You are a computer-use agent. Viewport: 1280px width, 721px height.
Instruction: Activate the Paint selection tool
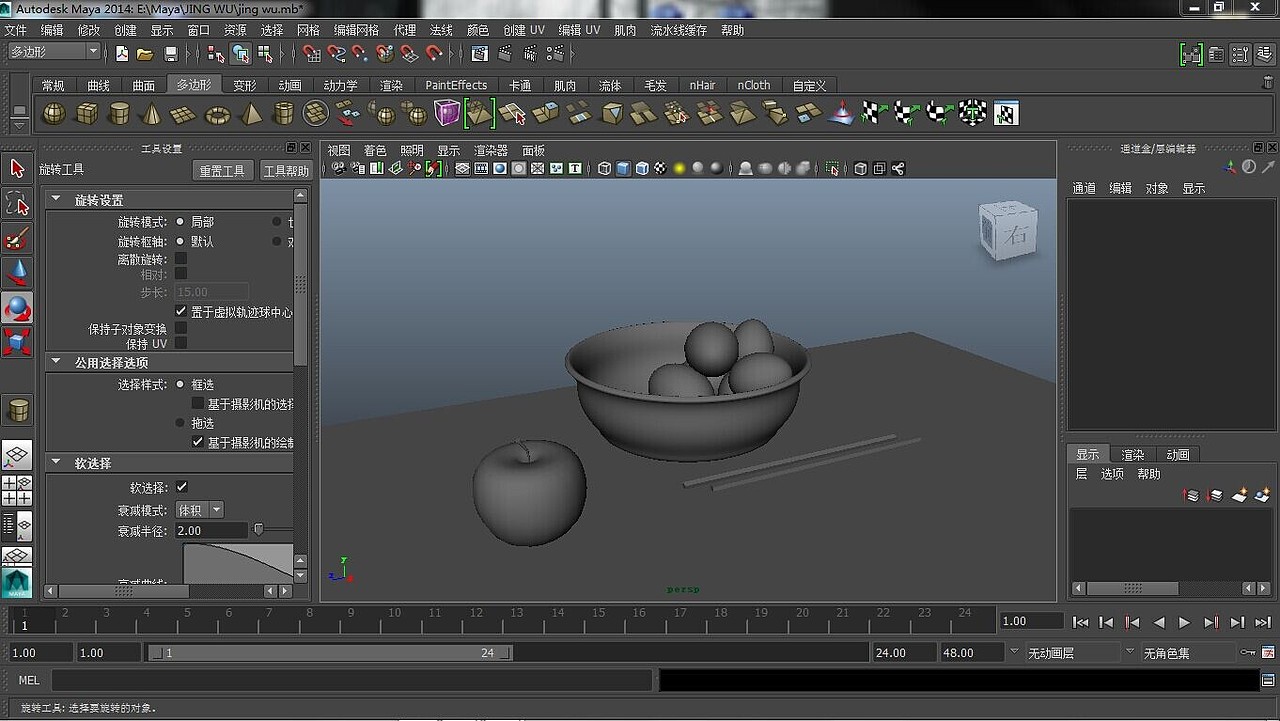(x=17, y=238)
